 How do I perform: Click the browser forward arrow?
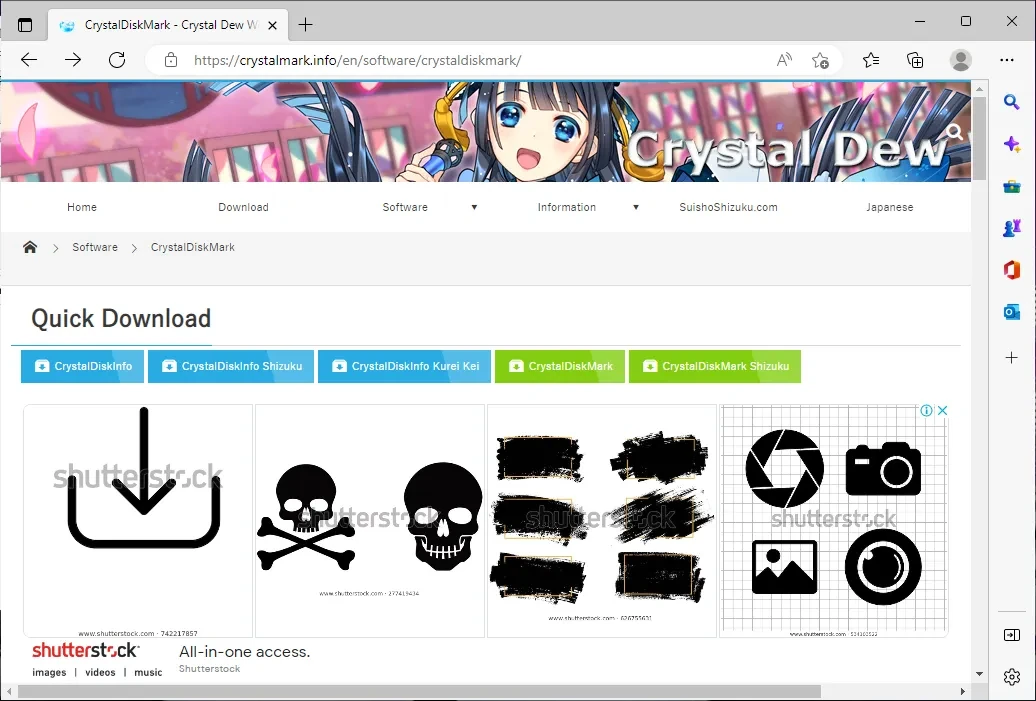73,60
